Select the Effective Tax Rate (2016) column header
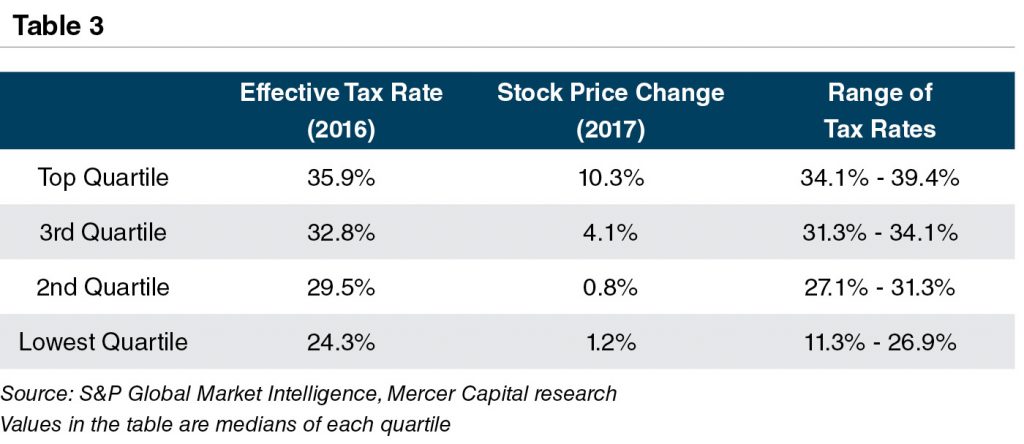Viewport: 1024px width, 444px height. point(341,110)
